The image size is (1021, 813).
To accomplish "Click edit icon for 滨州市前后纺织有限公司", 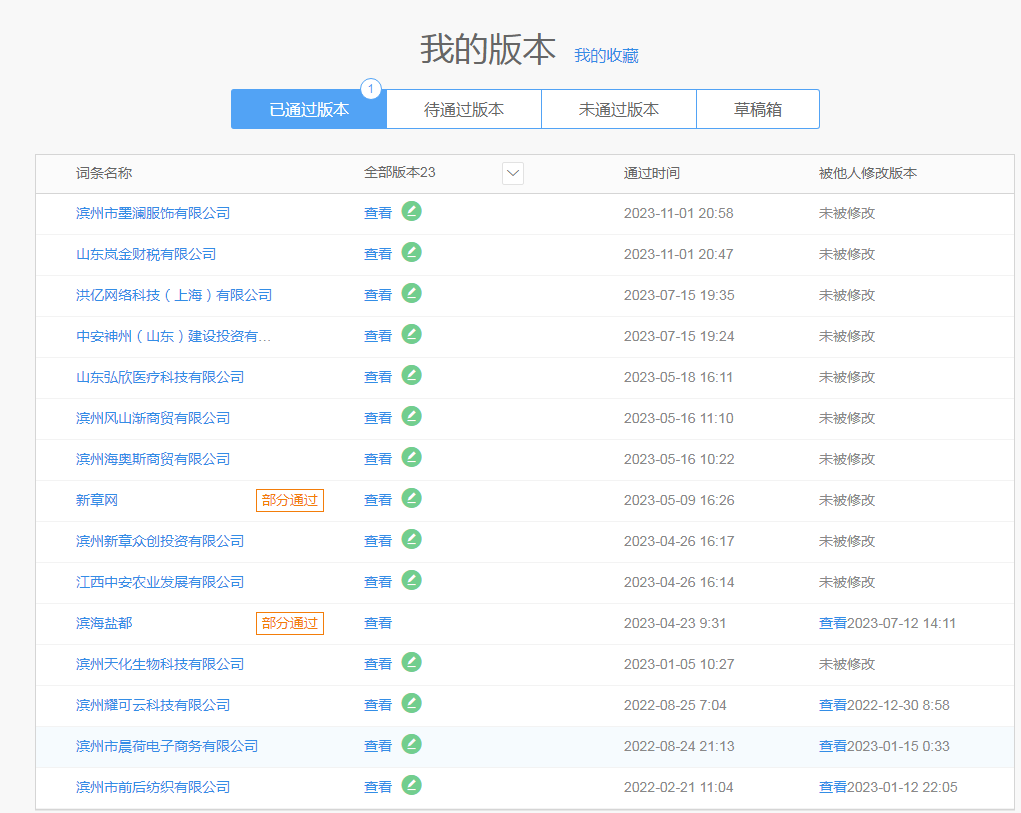I will coord(412,786).
